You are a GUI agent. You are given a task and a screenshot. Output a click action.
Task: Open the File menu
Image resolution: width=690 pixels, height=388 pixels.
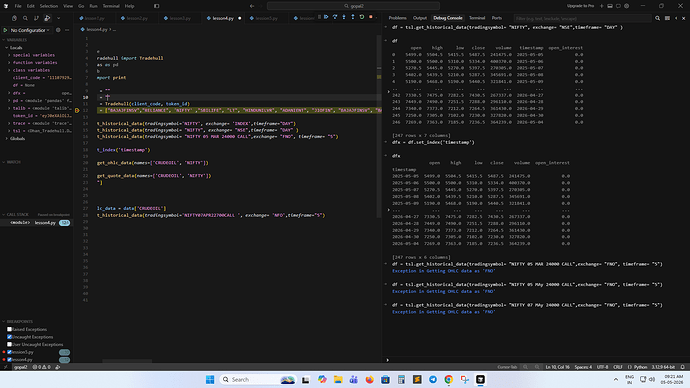click(x=18, y=6)
